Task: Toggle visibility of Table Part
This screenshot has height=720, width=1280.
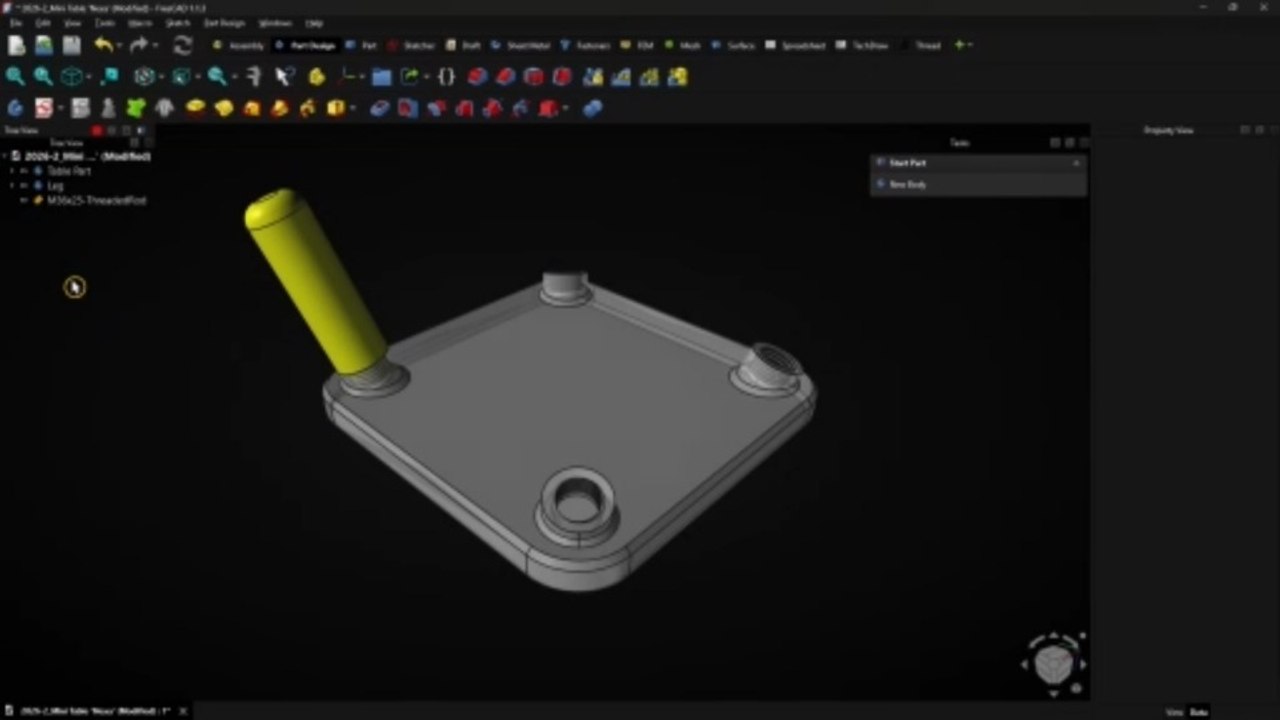Action: 25,171
